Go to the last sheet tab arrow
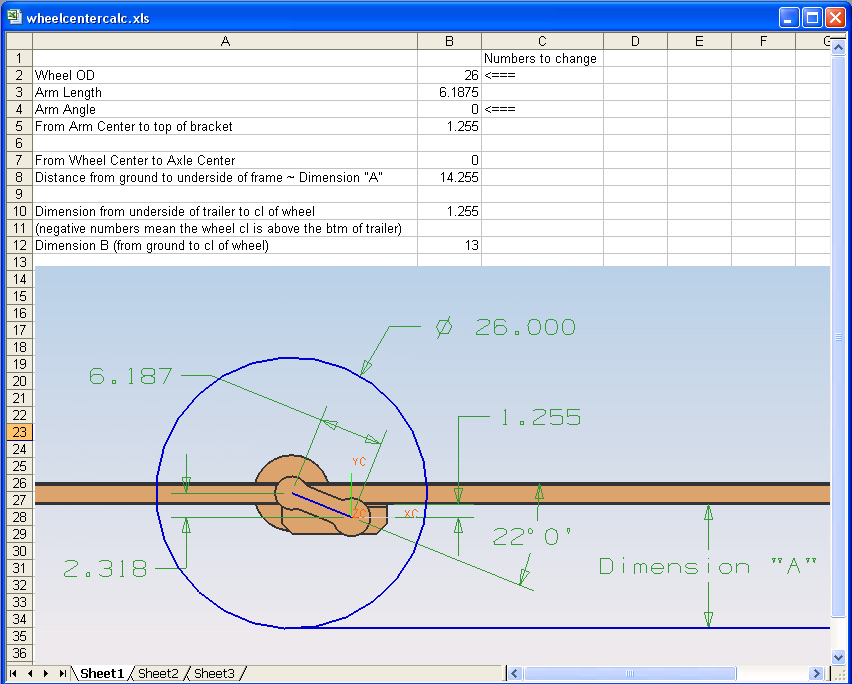This screenshot has height=684, width=852. click(x=62, y=674)
